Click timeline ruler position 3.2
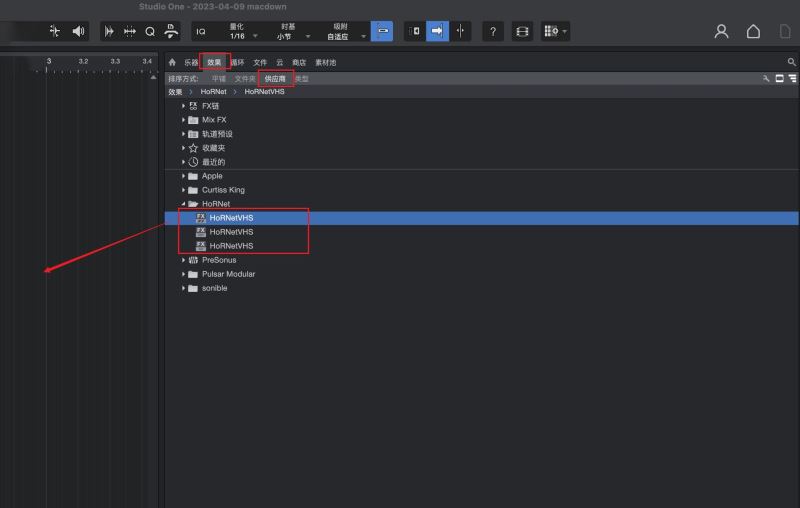 click(83, 61)
